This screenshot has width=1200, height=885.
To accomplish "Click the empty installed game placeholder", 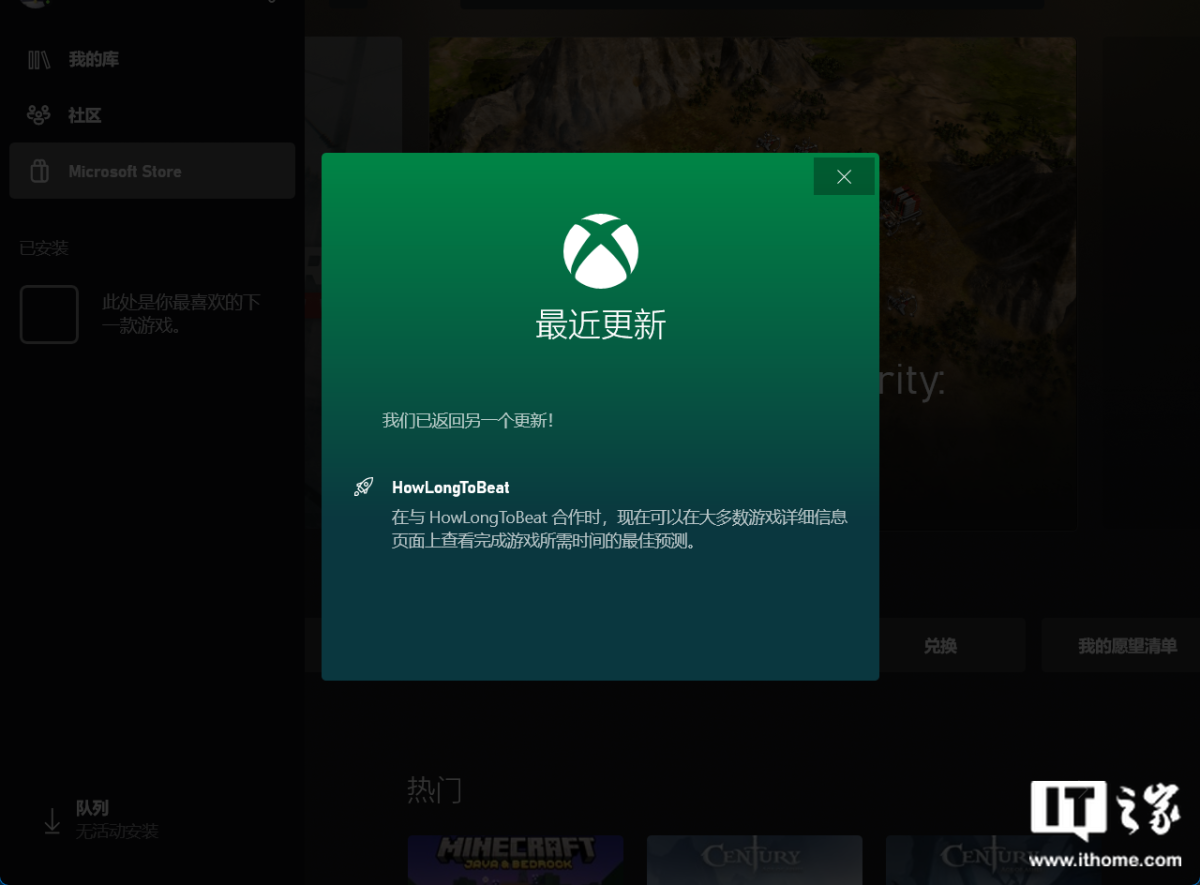I will coord(49,314).
